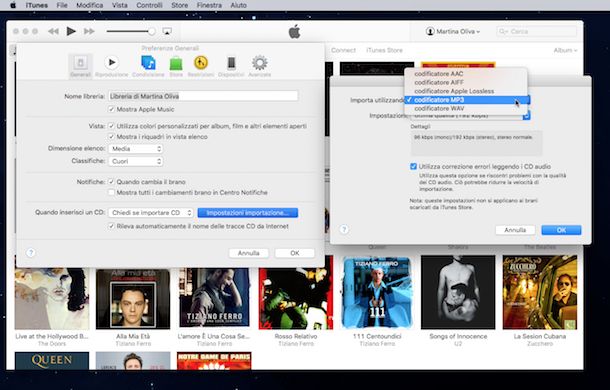Open Martina Oliva account dropdown
Viewport: 610px width, 390px height.
[x=453, y=32]
